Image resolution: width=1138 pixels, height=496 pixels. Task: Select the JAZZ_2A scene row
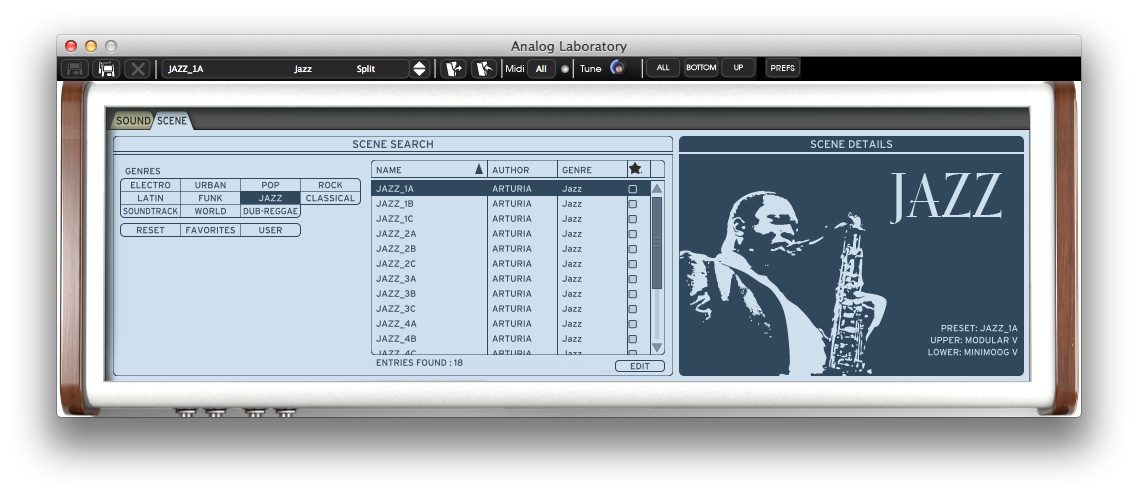click(510, 234)
